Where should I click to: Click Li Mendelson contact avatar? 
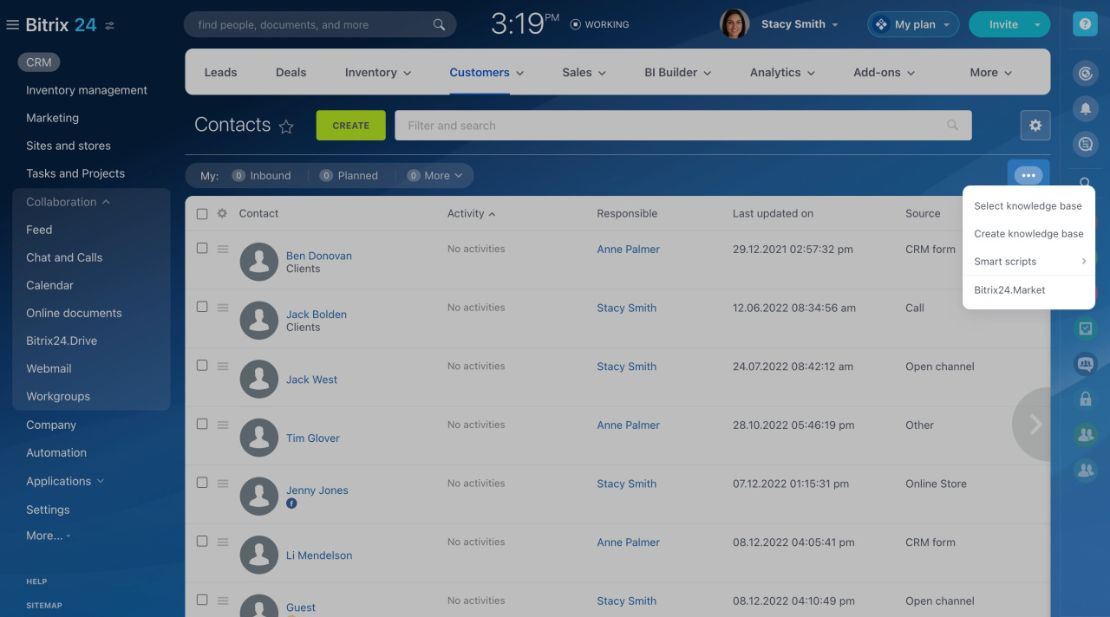tap(259, 554)
